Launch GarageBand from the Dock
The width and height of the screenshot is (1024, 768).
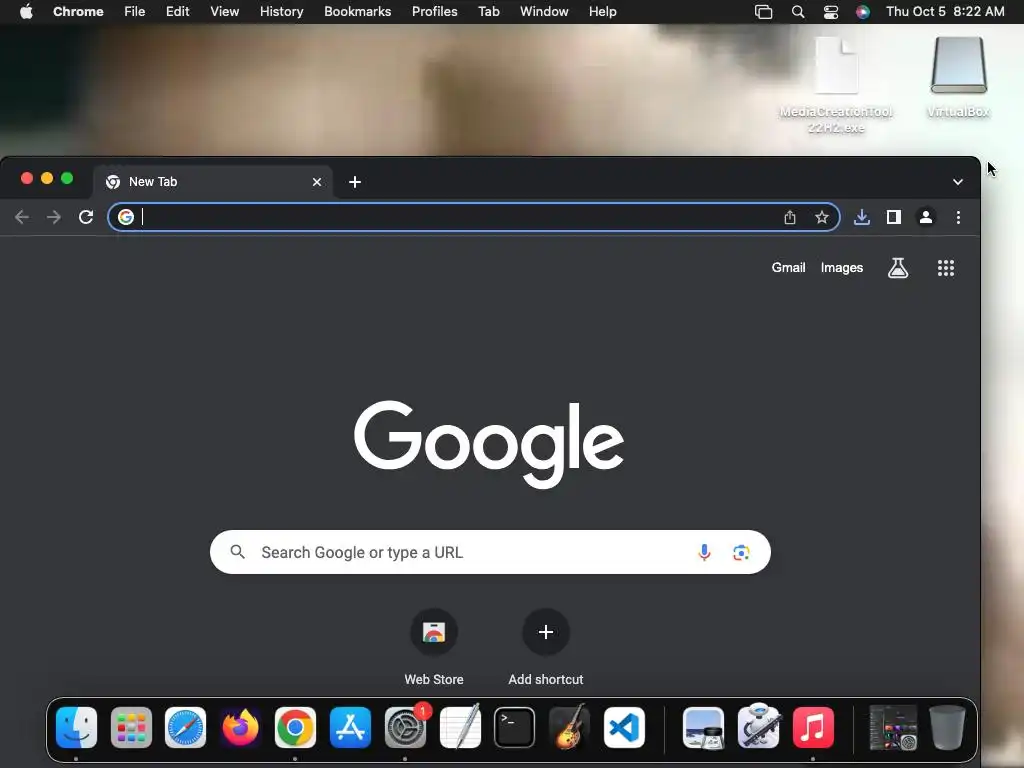(x=569, y=728)
